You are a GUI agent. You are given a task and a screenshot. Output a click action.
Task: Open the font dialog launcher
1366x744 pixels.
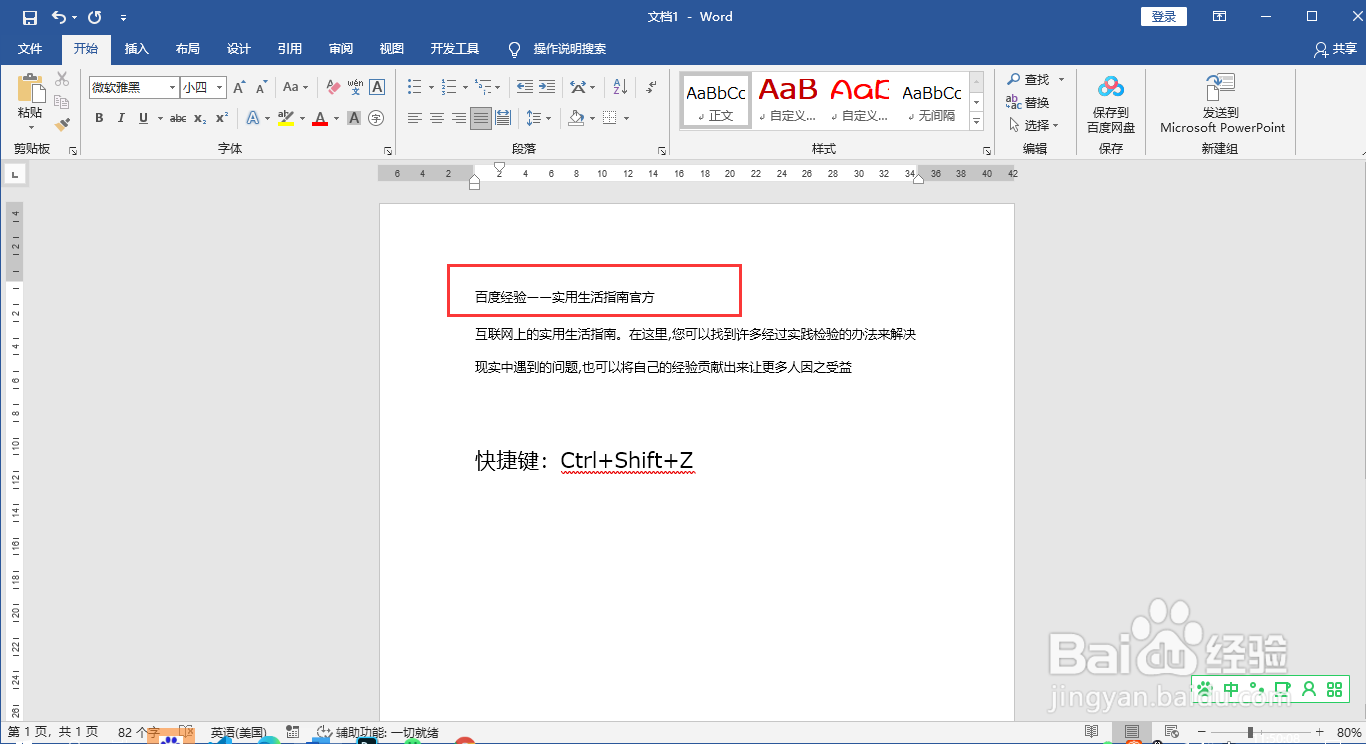(x=388, y=150)
